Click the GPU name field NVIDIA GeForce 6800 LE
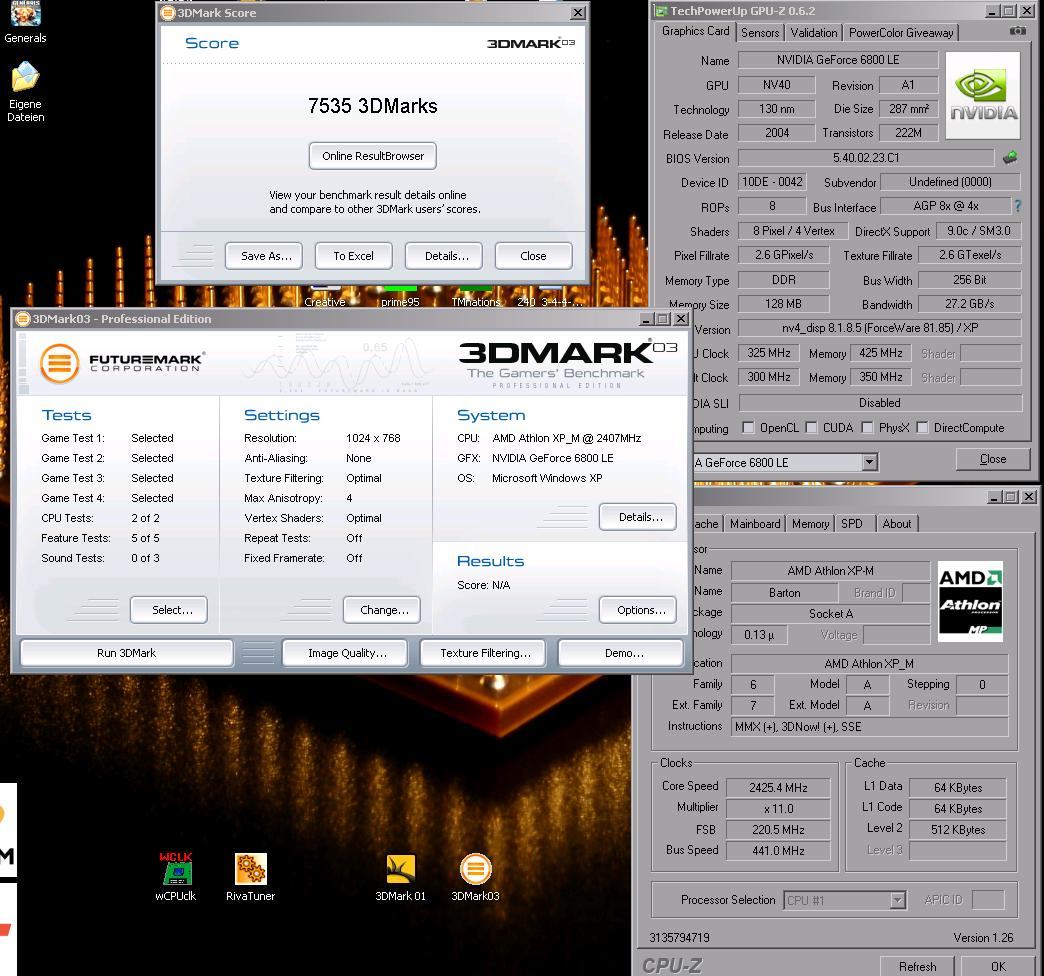This screenshot has width=1044, height=976. click(838, 60)
